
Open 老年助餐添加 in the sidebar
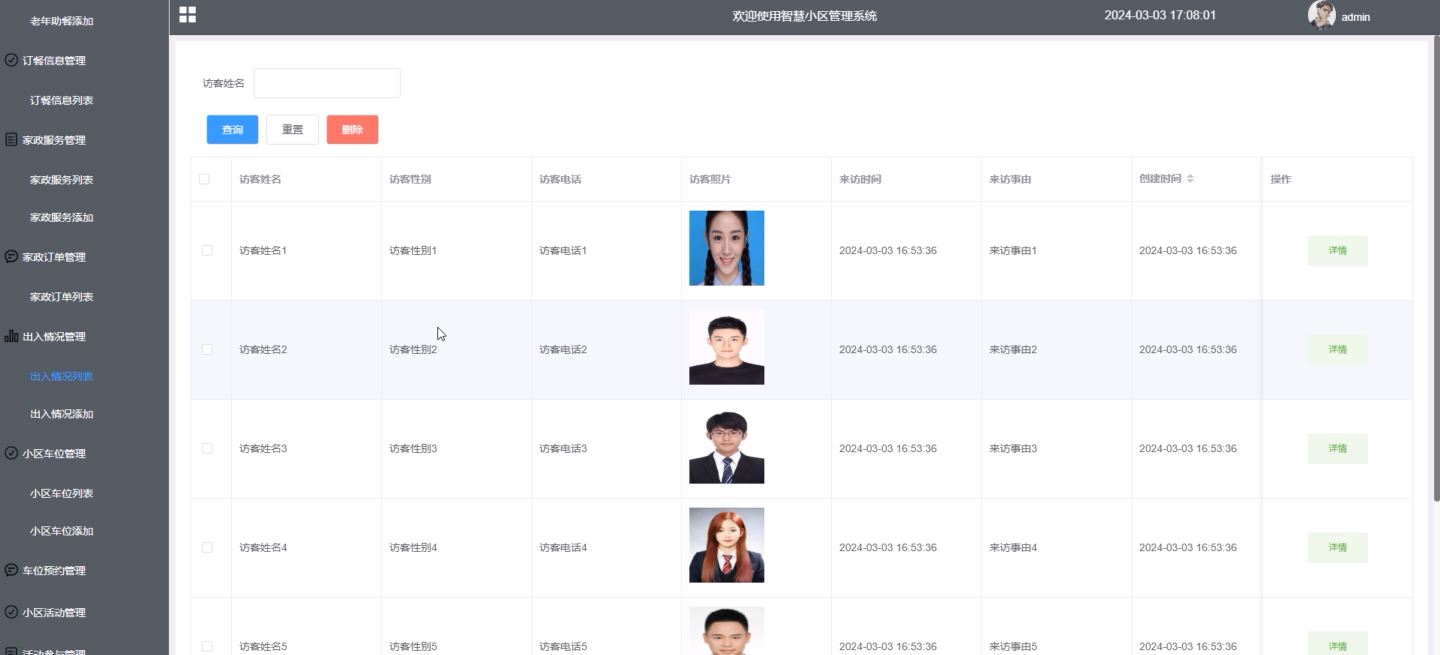click(62, 21)
